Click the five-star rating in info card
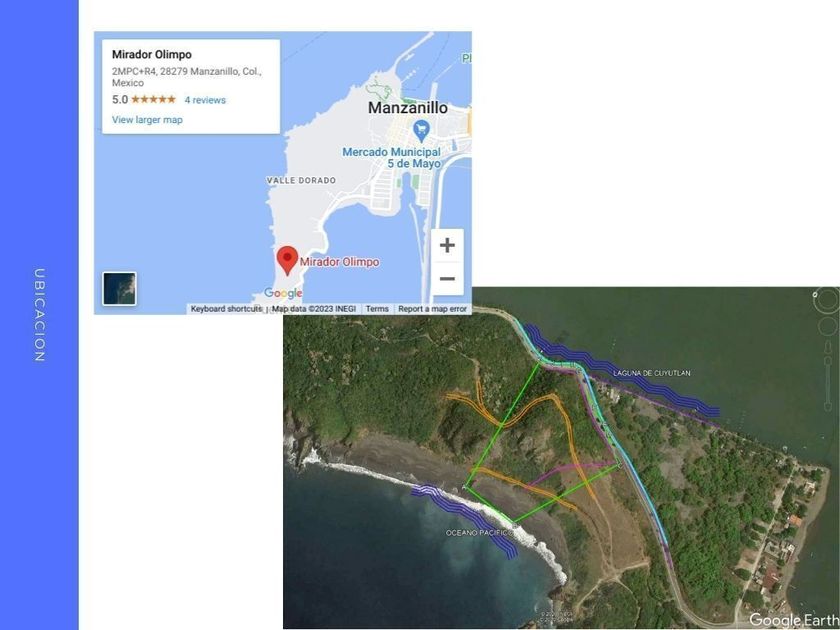 pyautogui.click(x=153, y=99)
